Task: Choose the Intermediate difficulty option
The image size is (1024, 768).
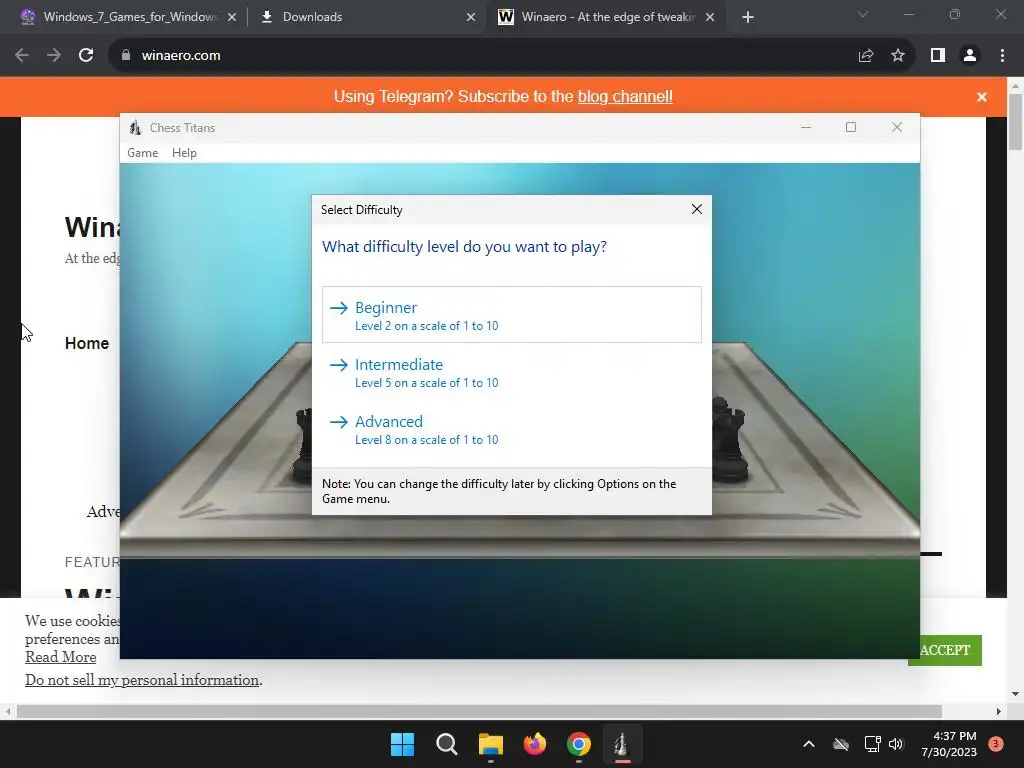Action: pyautogui.click(x=511, y=372)
